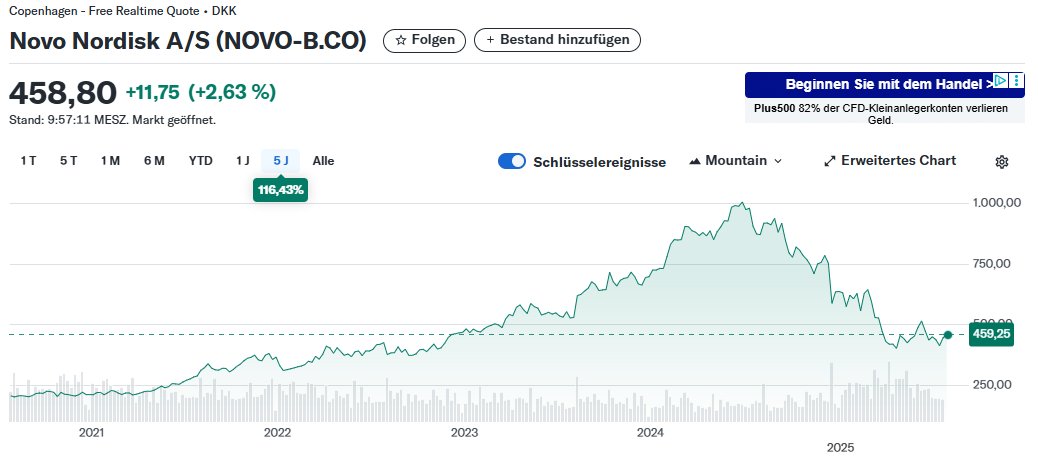This screenshot has width=1038, height=457.
Task: Open the Mountain chart type dropdown
Action: pos(735,161)
